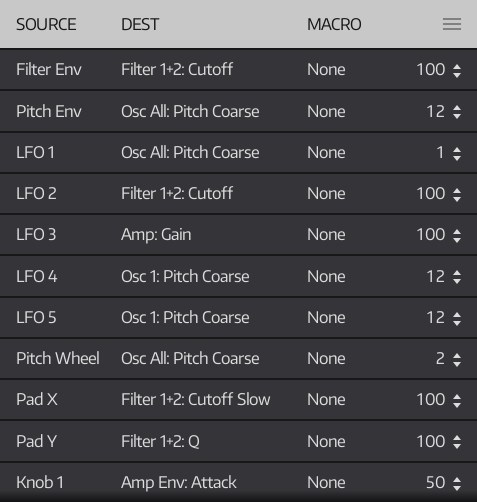
Task: Open LFO 2 destination Filter 1+2: Cutoff
Action: pos(177,194)
